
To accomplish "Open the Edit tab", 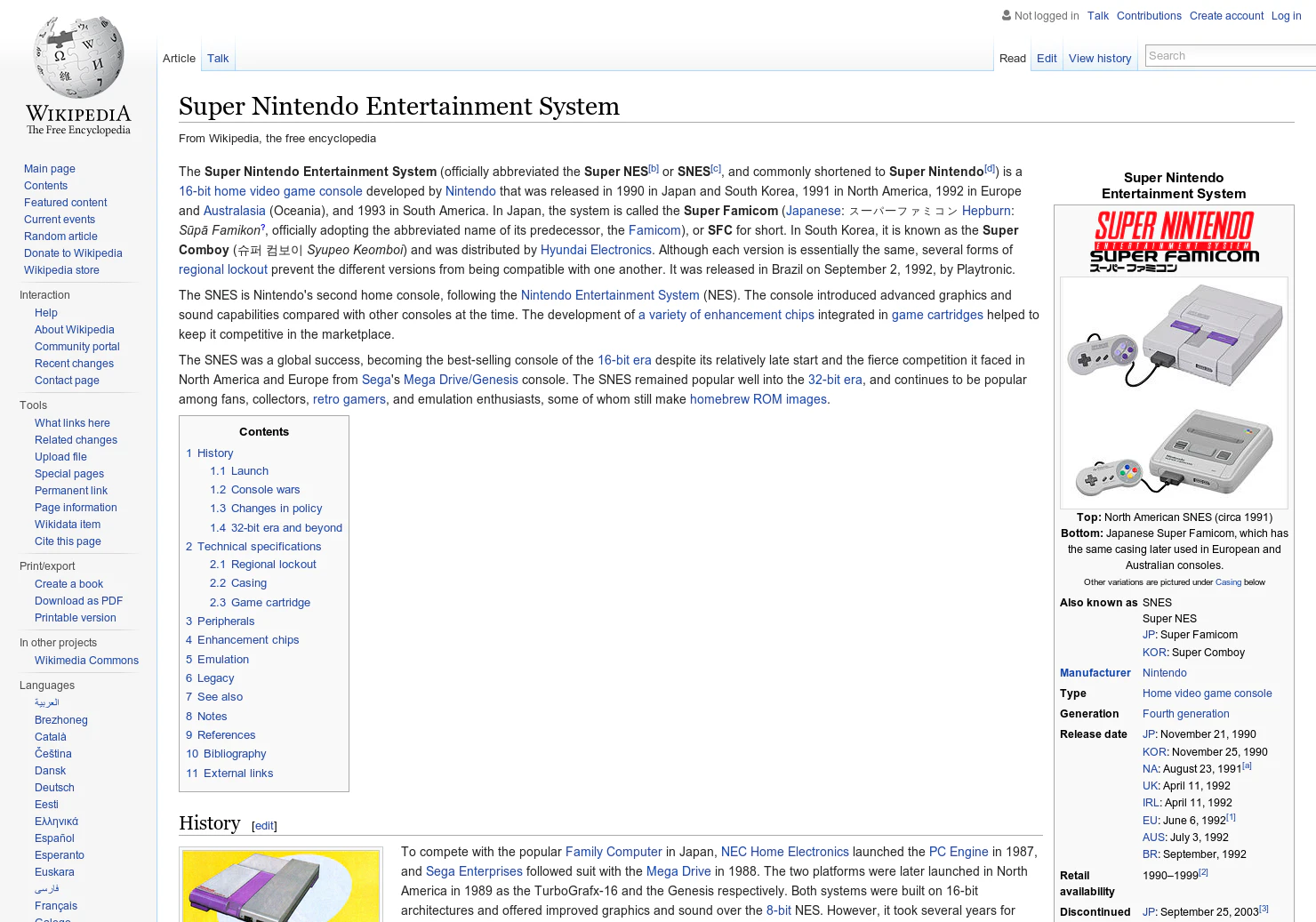I will 1047,58.
